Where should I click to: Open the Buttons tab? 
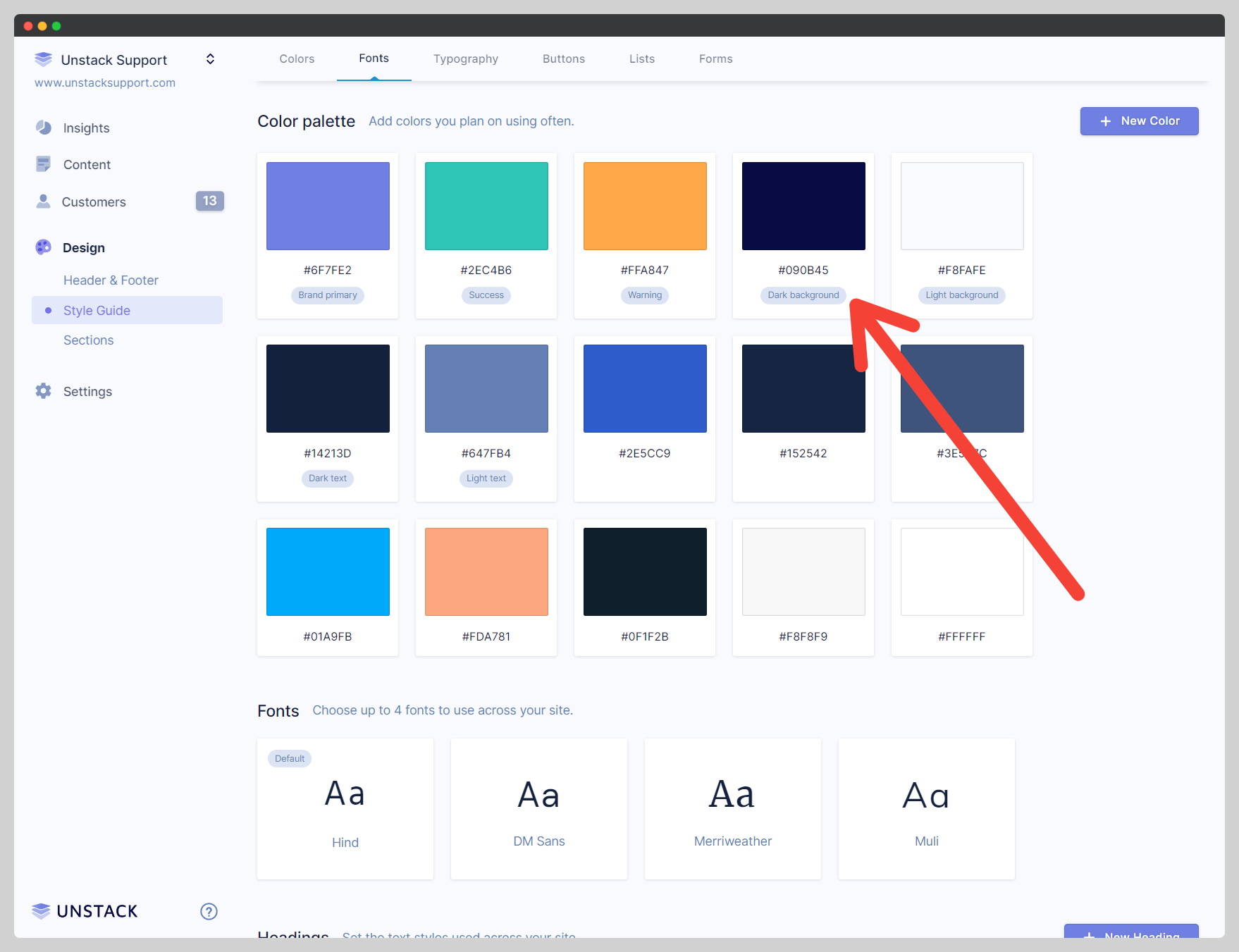click(563, 58)
